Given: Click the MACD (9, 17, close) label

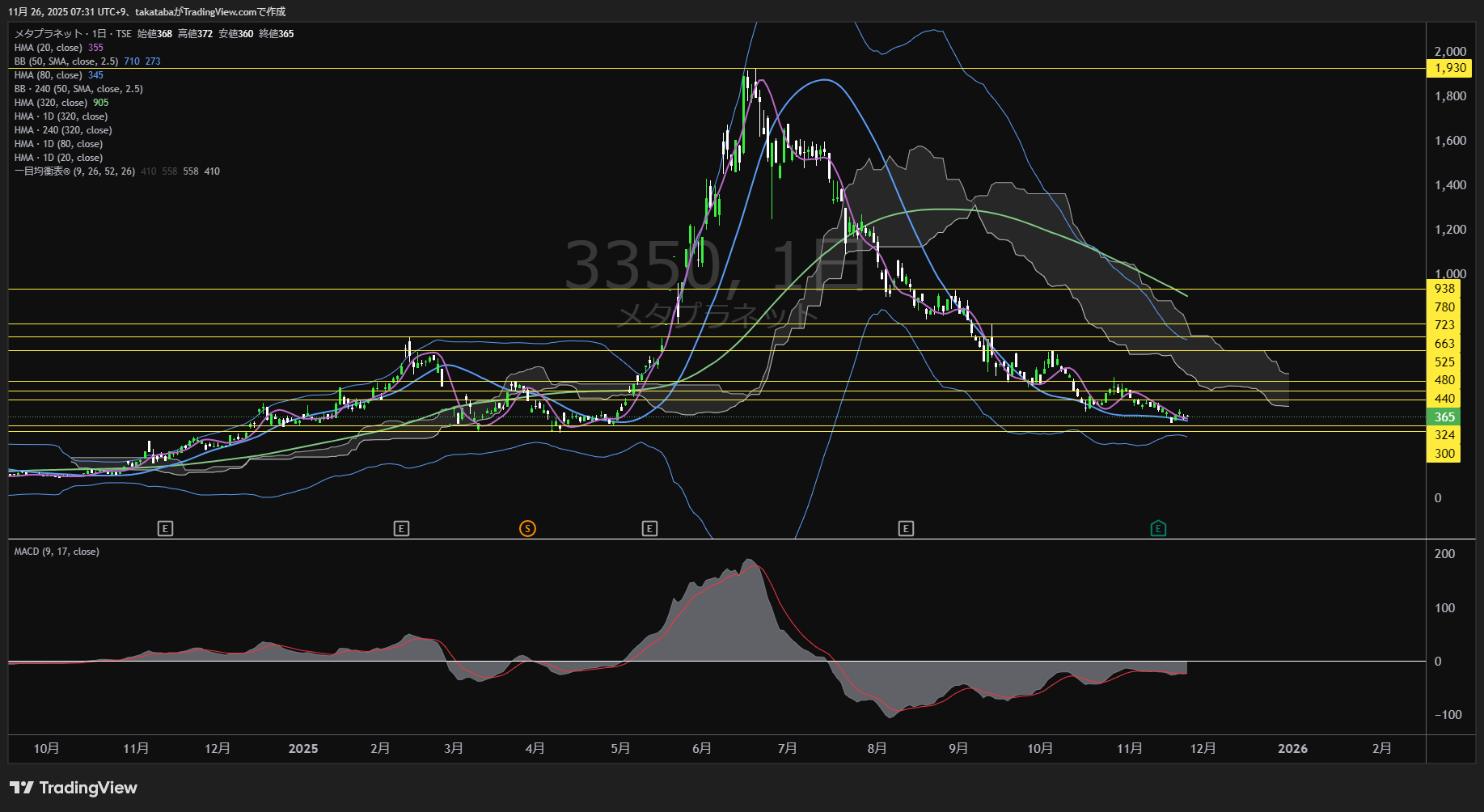Looking at the screenshot, I should coord(57,552).
